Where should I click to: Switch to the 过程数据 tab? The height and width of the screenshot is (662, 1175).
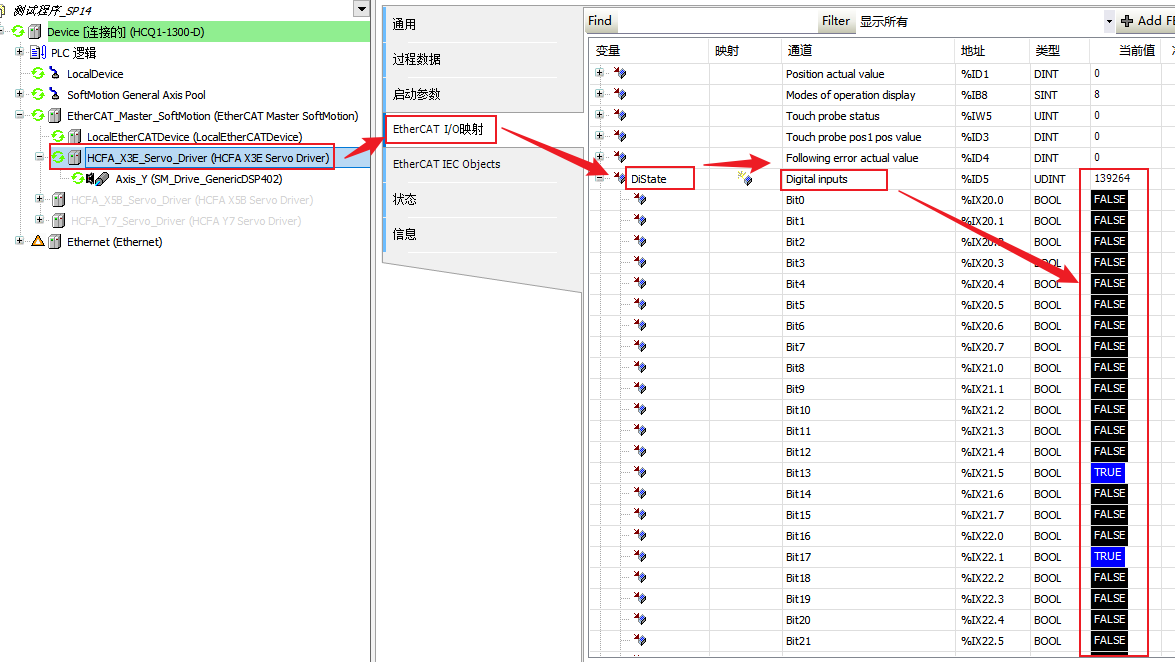pyautogui.click(x=417, y=60)
